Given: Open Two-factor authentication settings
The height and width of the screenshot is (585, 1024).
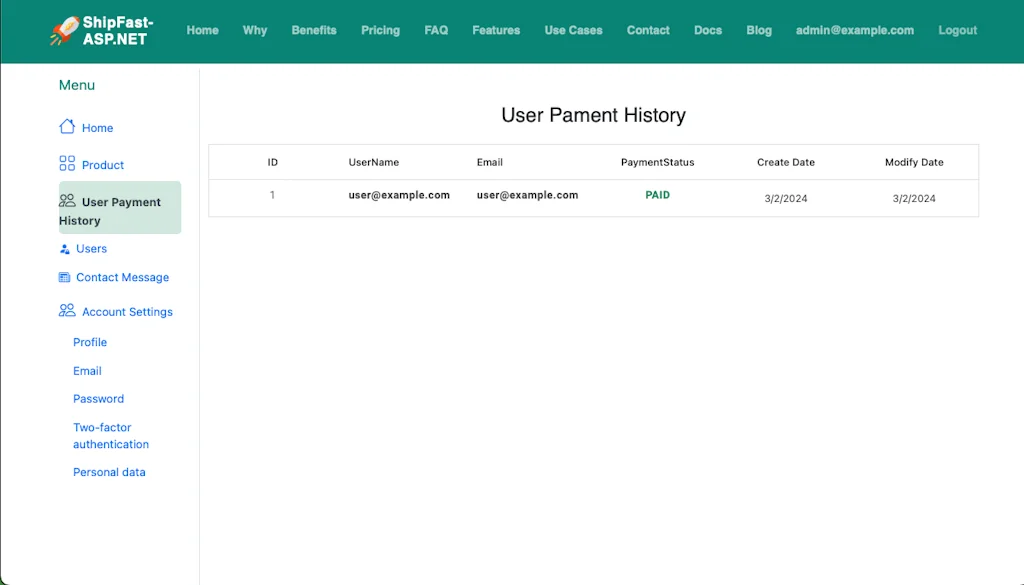Looking at the screenshot, I should point(110,435).
